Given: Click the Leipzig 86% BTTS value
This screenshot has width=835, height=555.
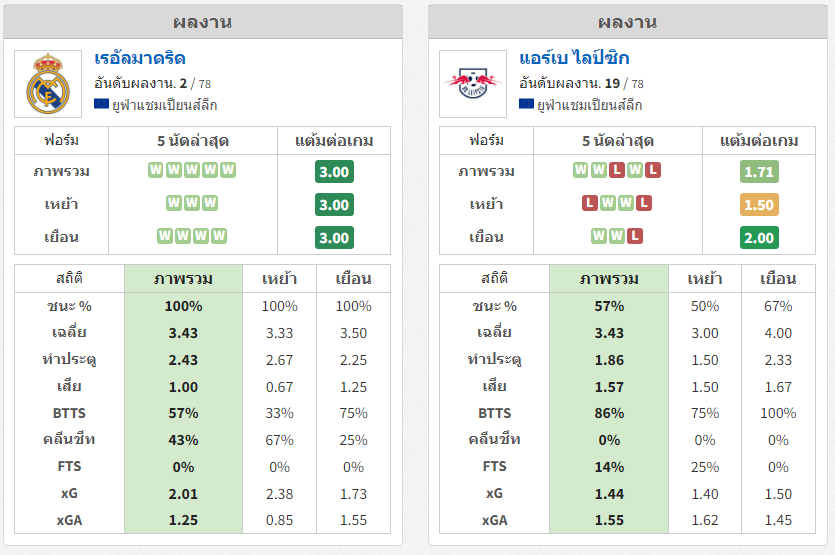Looking at the screenshot, I should point(609,413).
